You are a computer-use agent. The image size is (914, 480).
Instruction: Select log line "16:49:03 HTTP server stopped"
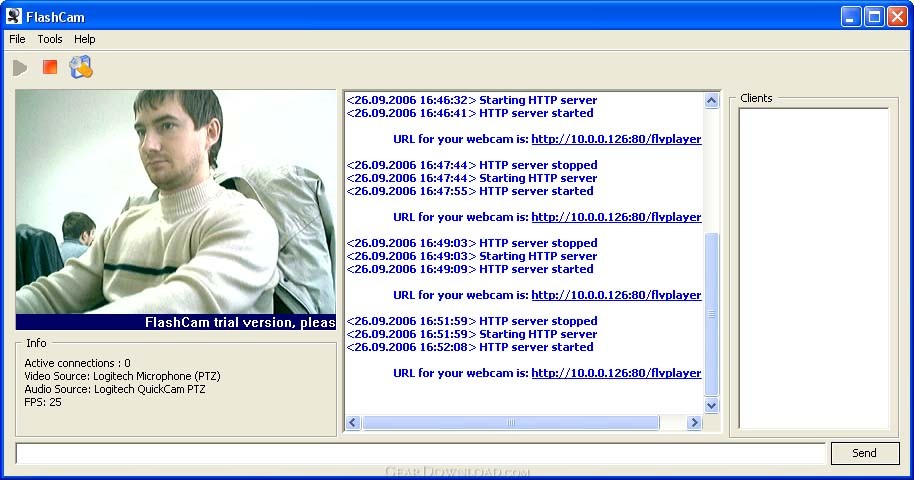coord(472,243)
